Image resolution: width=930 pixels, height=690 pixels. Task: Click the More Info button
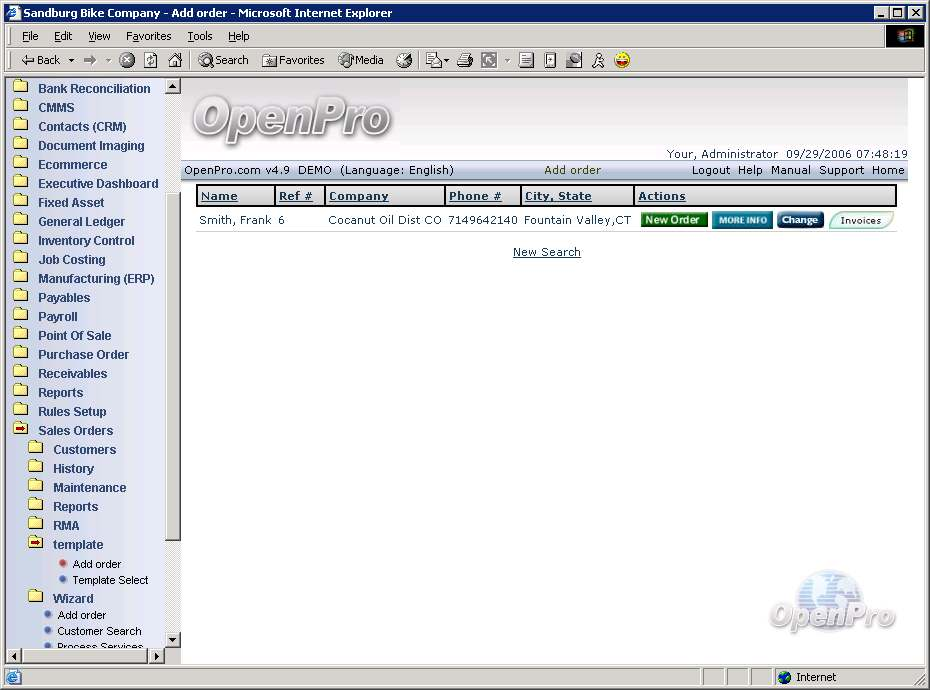(x=742, y=220)
